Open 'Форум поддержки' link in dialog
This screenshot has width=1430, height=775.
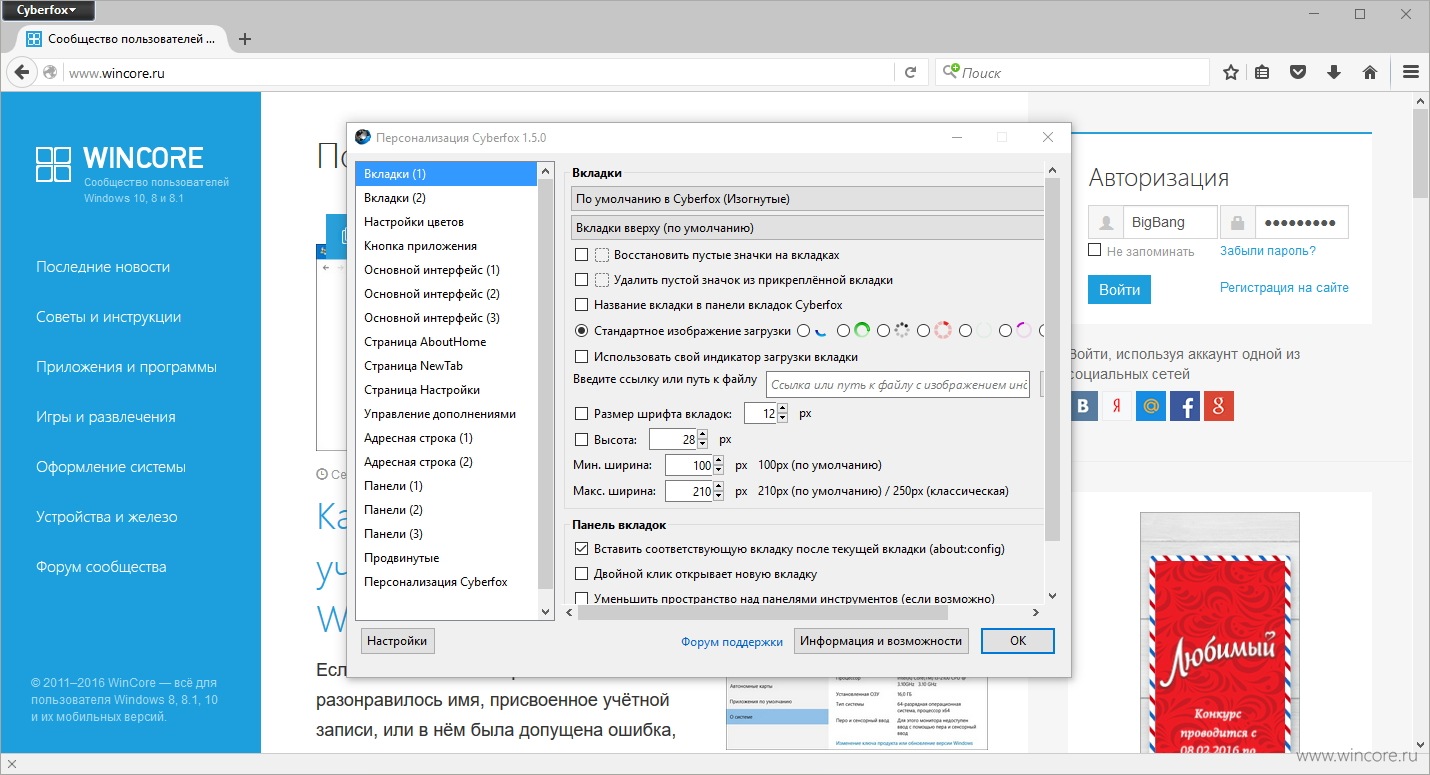pos(732,642)
